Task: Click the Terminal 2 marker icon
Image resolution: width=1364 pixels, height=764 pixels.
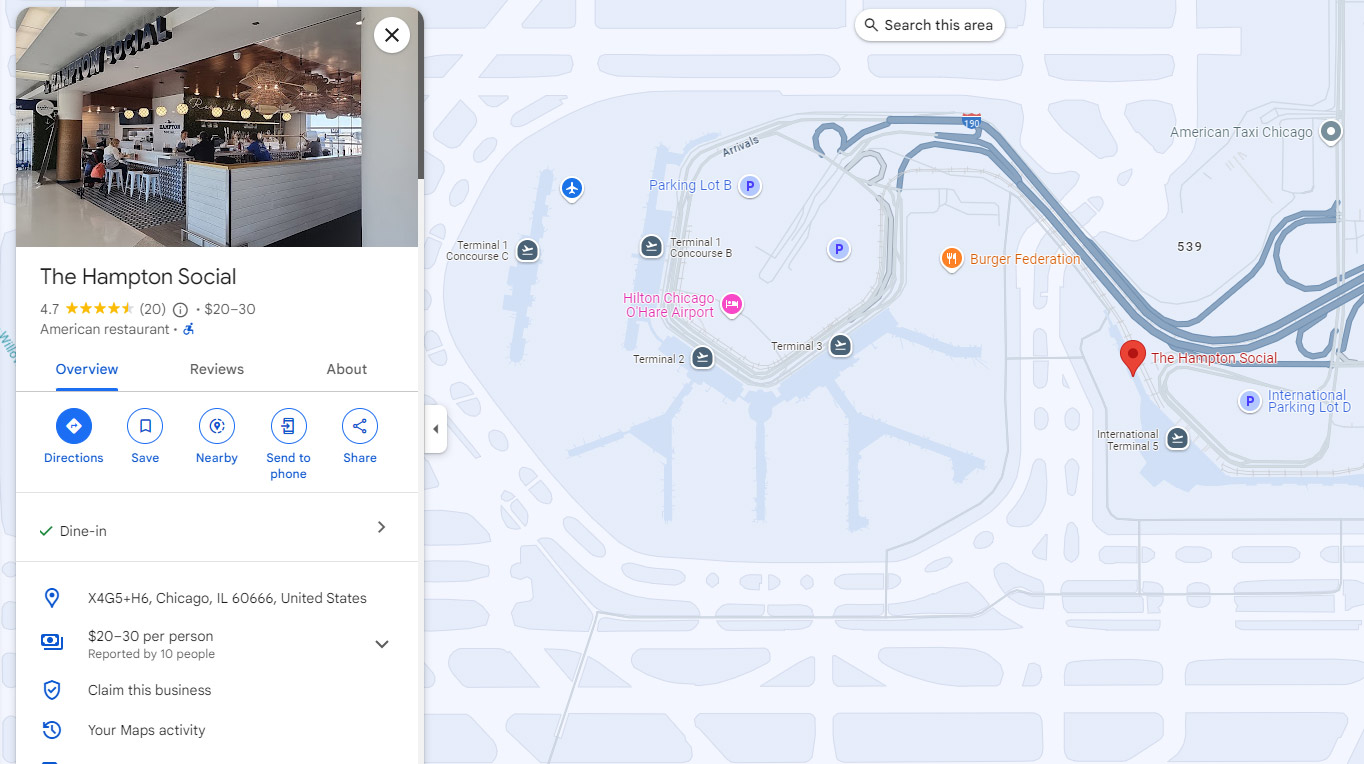Action: [703, 357]
